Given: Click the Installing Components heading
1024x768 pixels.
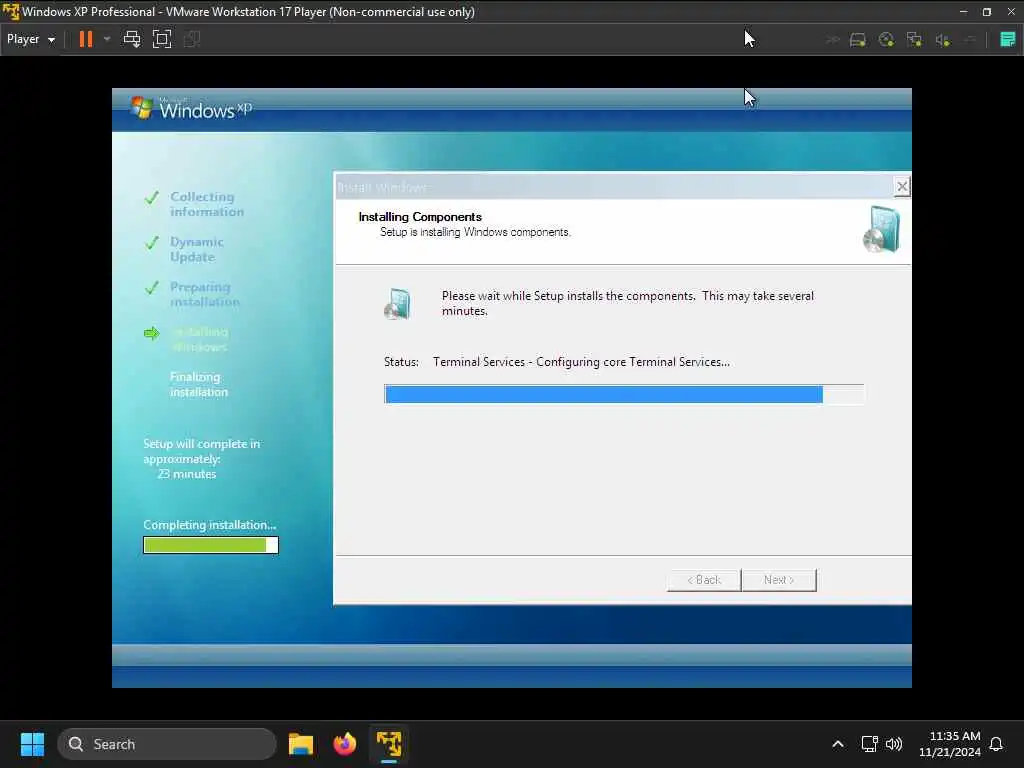Looking at the screenshot, I should click(420, 217).
